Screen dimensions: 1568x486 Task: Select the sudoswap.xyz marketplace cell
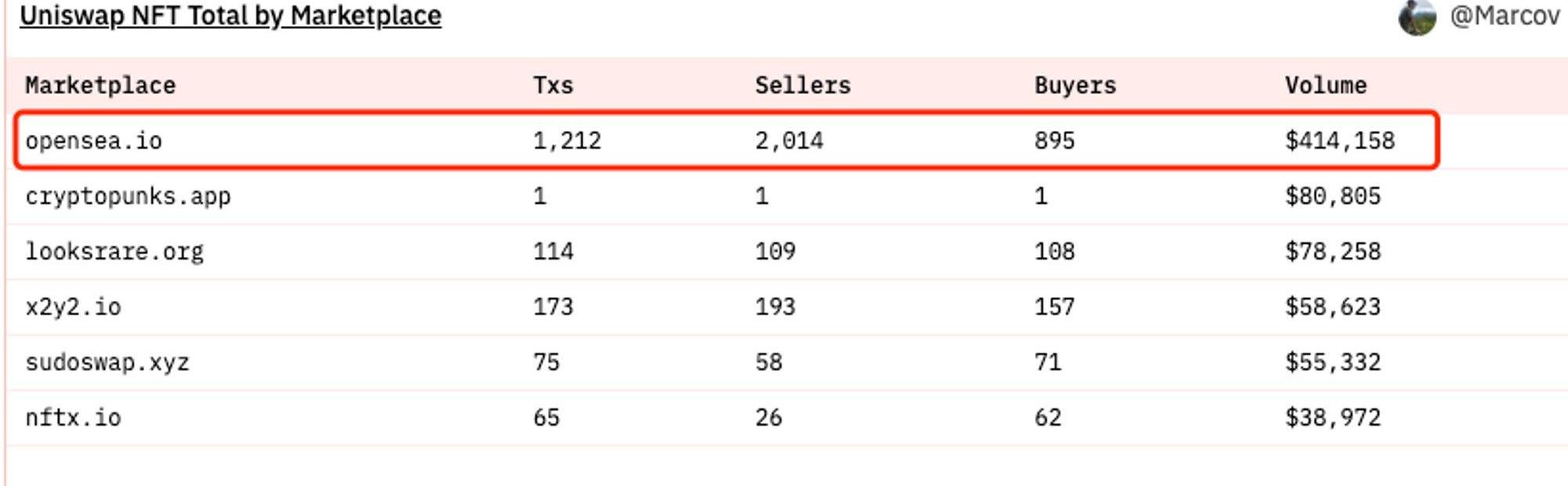pos(107,362)
